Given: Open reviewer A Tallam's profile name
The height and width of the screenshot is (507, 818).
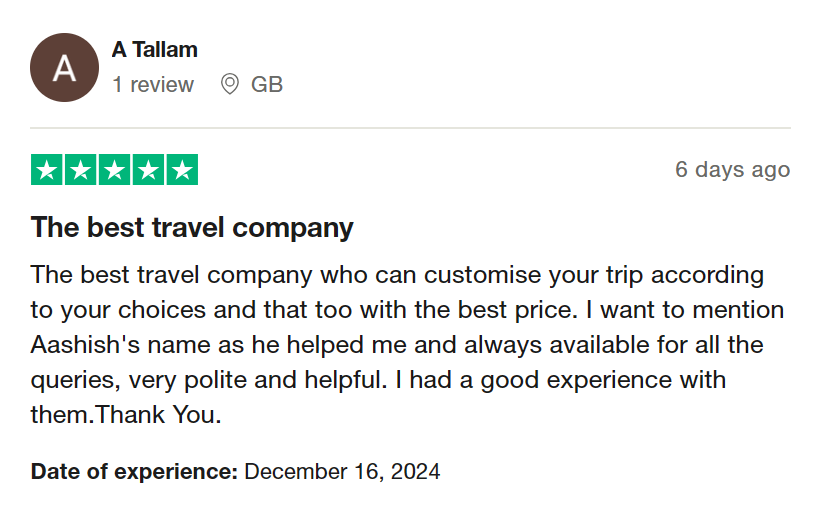Looking at the screenshot, I should point(154,49).
